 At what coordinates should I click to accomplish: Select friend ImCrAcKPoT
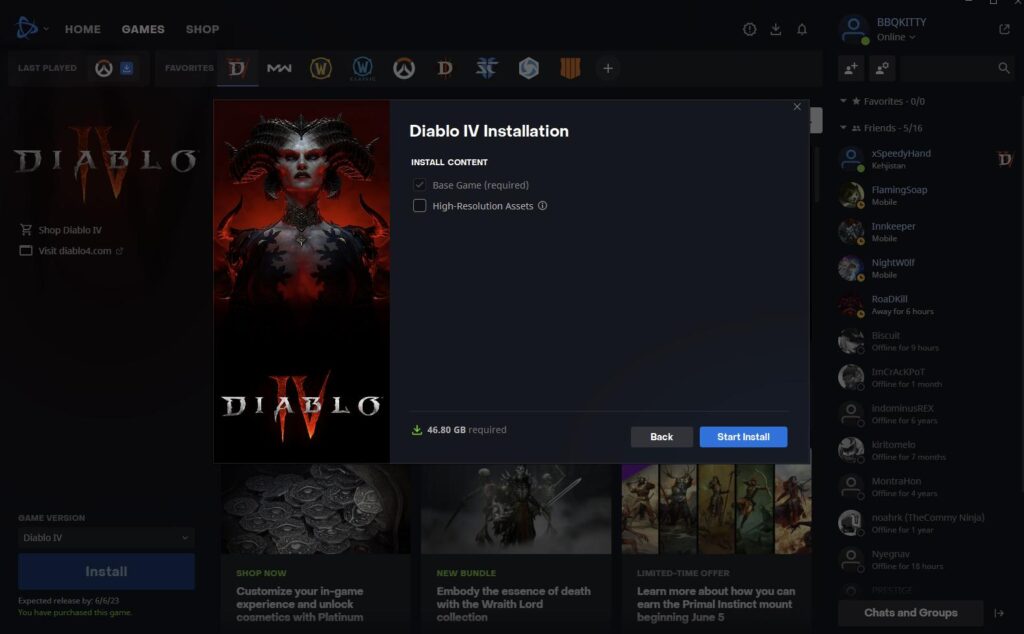pyautogui.click(x=924, y=377)
